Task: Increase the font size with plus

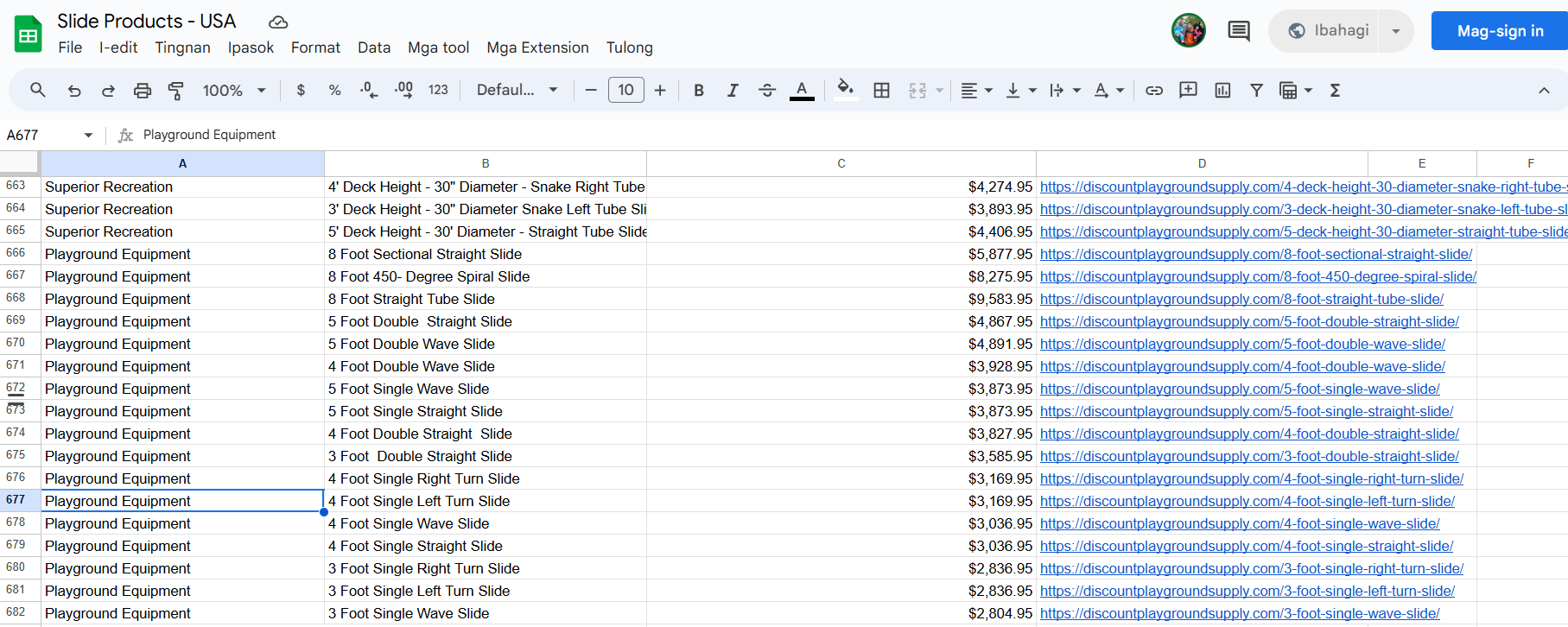Action: click(x=660, y=90)
